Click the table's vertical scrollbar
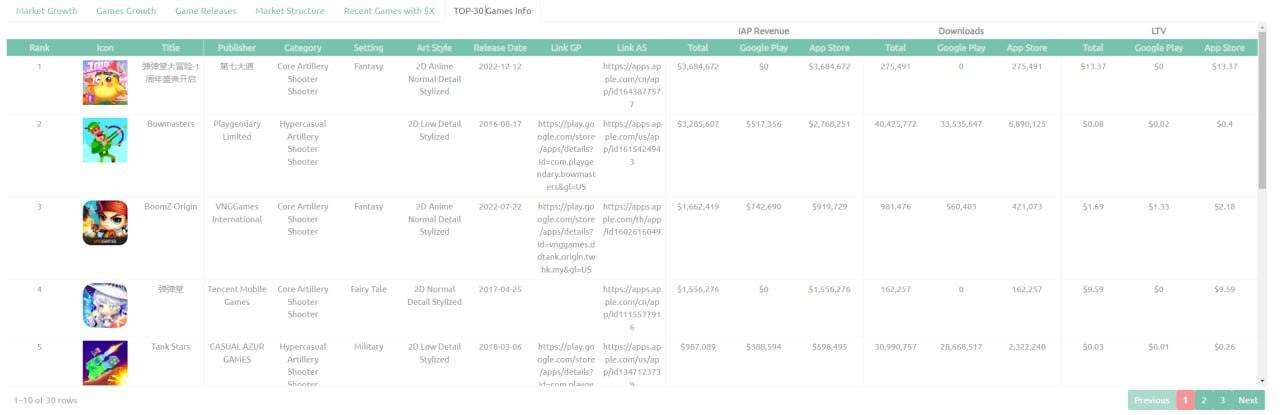This screenshot has height=415, width=1280. pyautogui.click(x=1262, y=120)
